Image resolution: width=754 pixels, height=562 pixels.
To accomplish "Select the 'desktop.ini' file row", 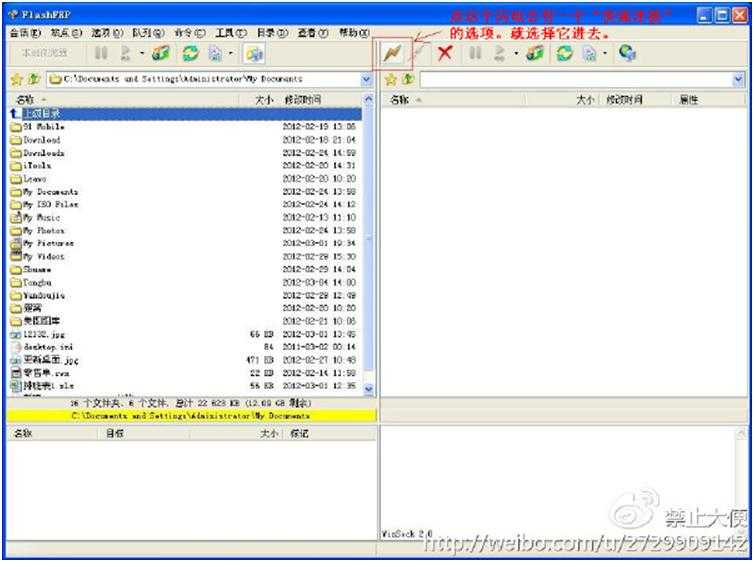I will point(186,347).
